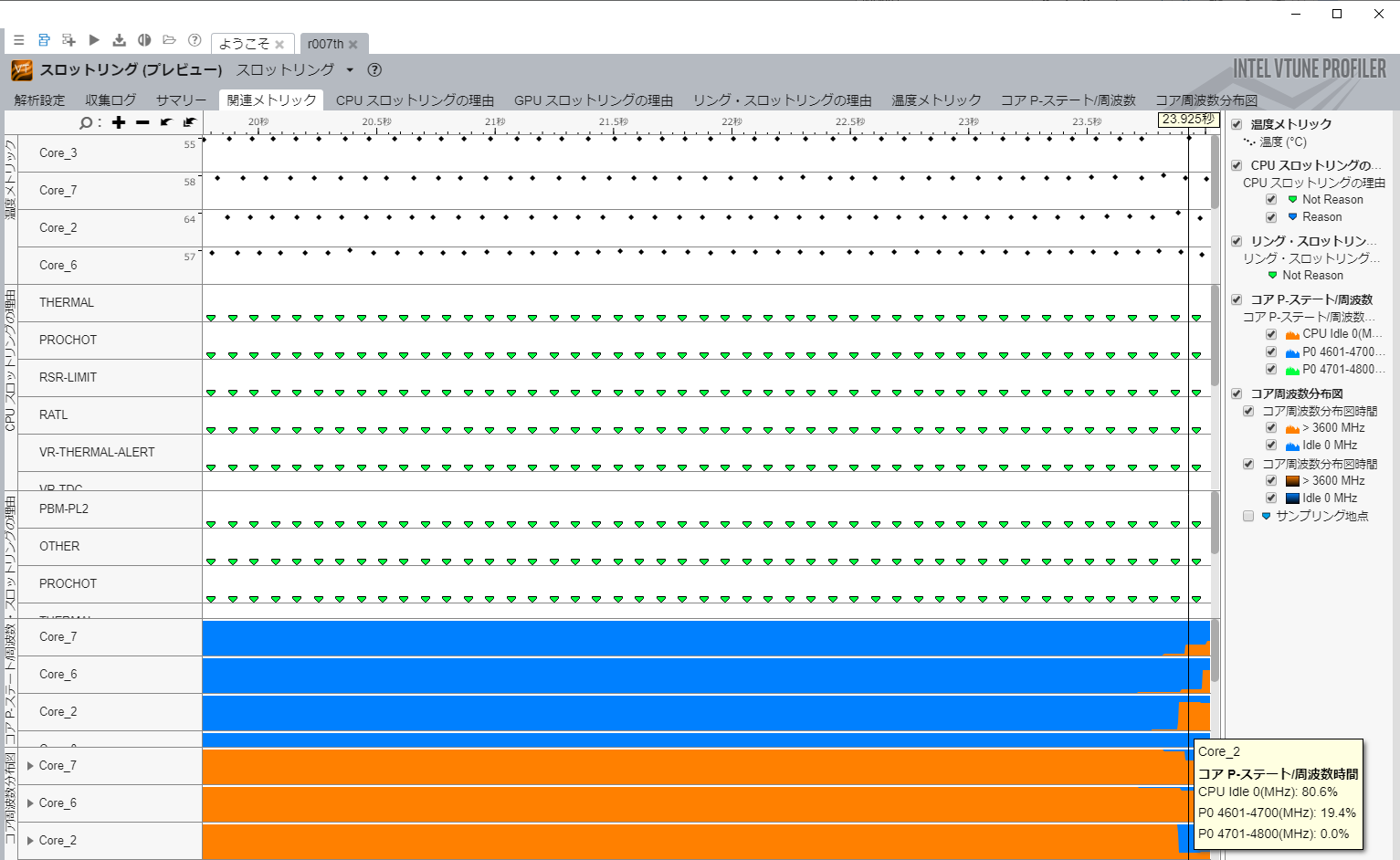This screenshot has width=1400, height=860.
Task: Click the Import Result download icon
Action: click(119, 40)
